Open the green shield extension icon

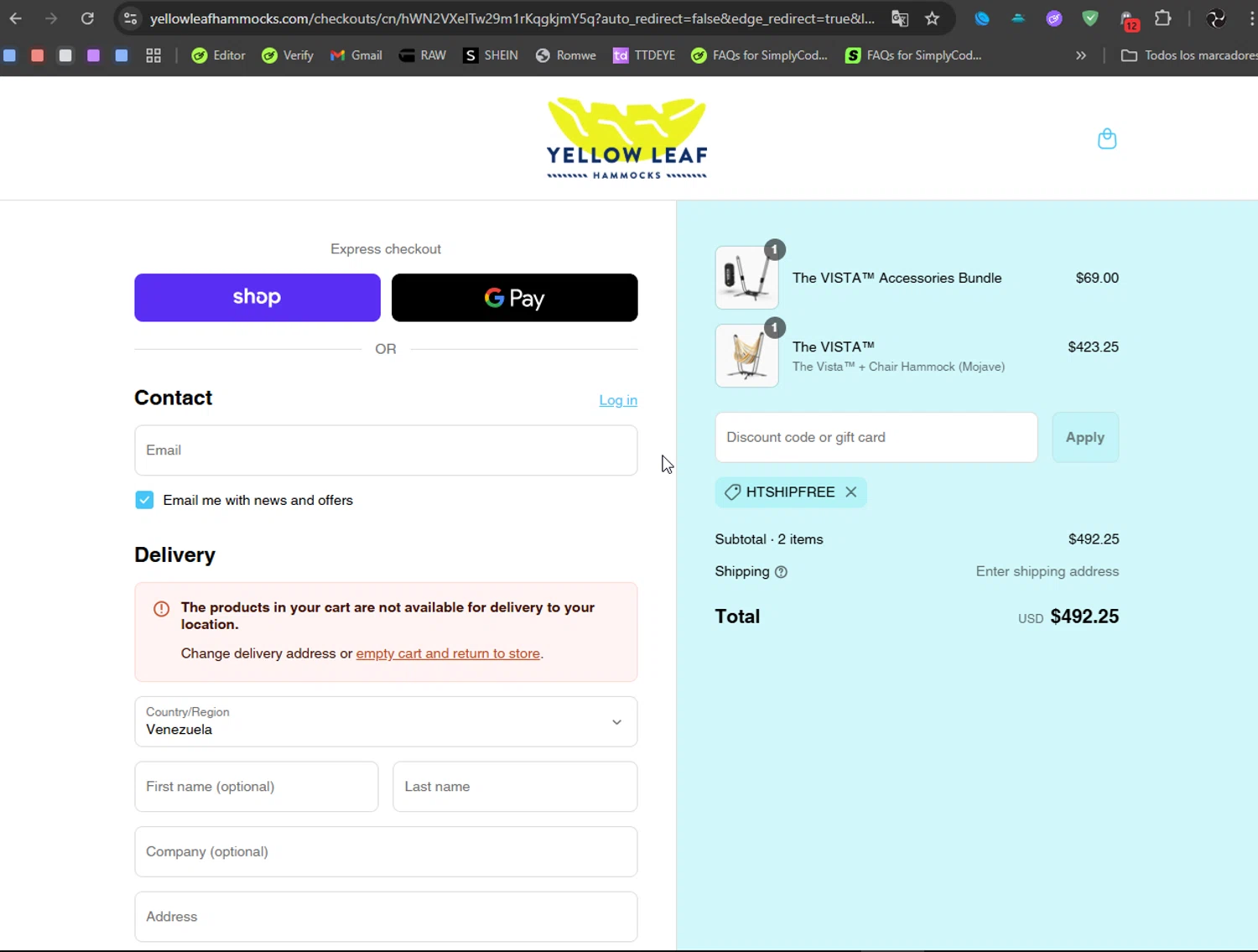1090,18
